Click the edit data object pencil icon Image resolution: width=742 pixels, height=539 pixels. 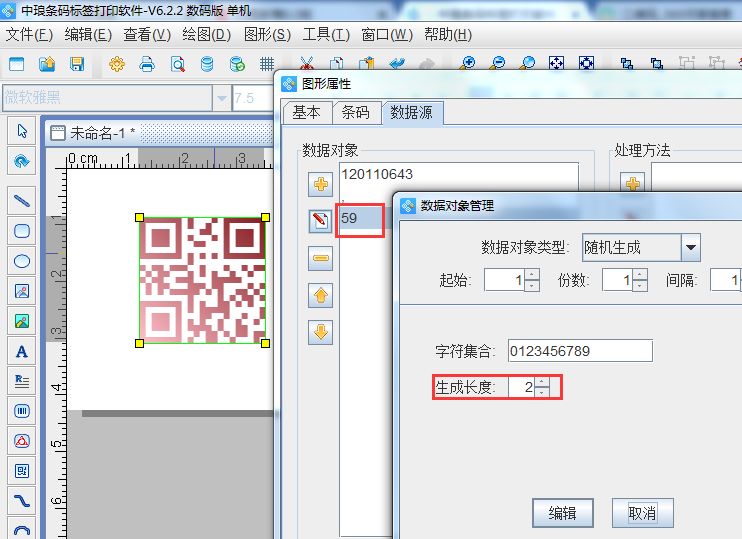[321, 221]
